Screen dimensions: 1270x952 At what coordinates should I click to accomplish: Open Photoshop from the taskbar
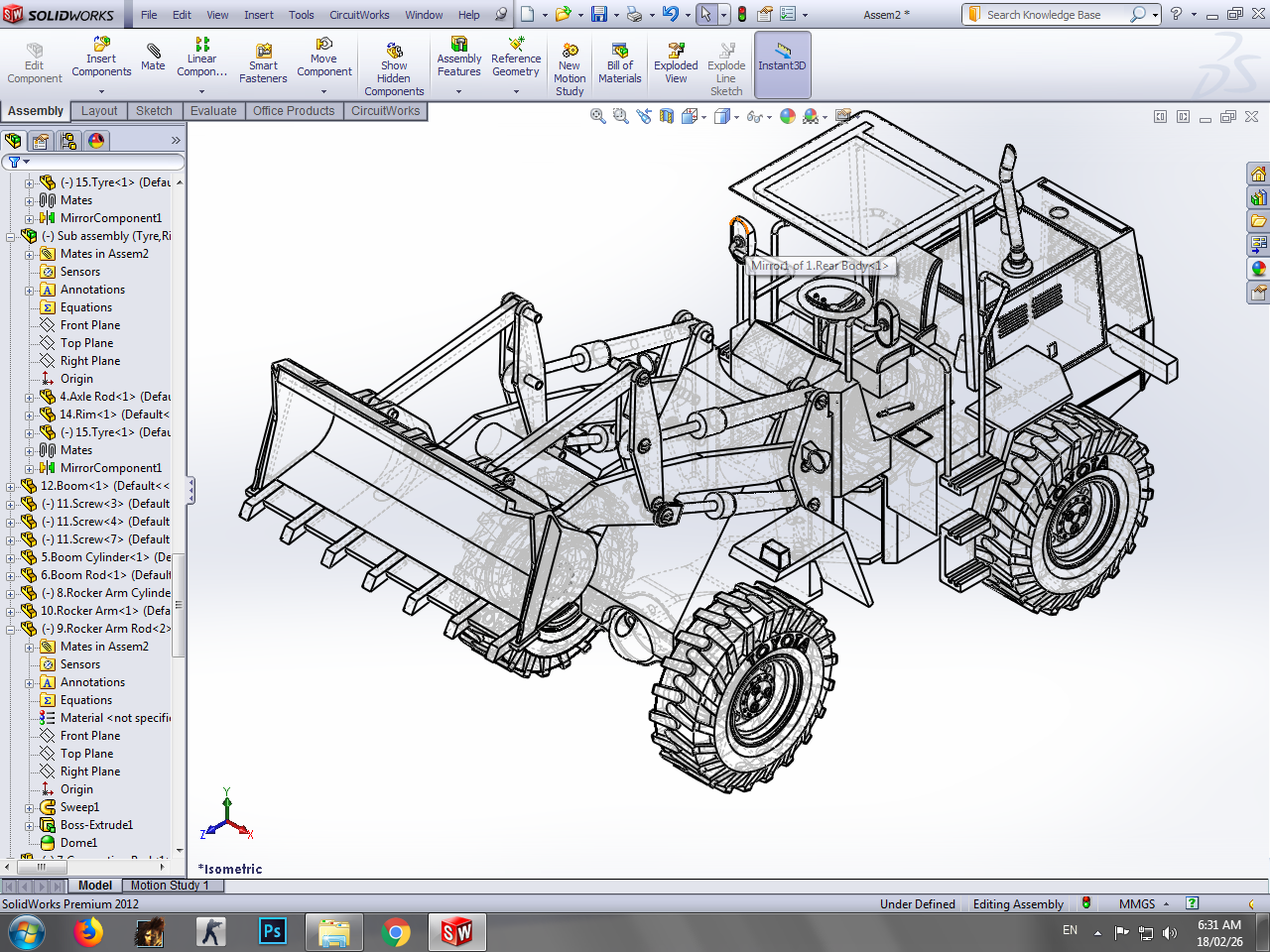click(x=272, y=931)
